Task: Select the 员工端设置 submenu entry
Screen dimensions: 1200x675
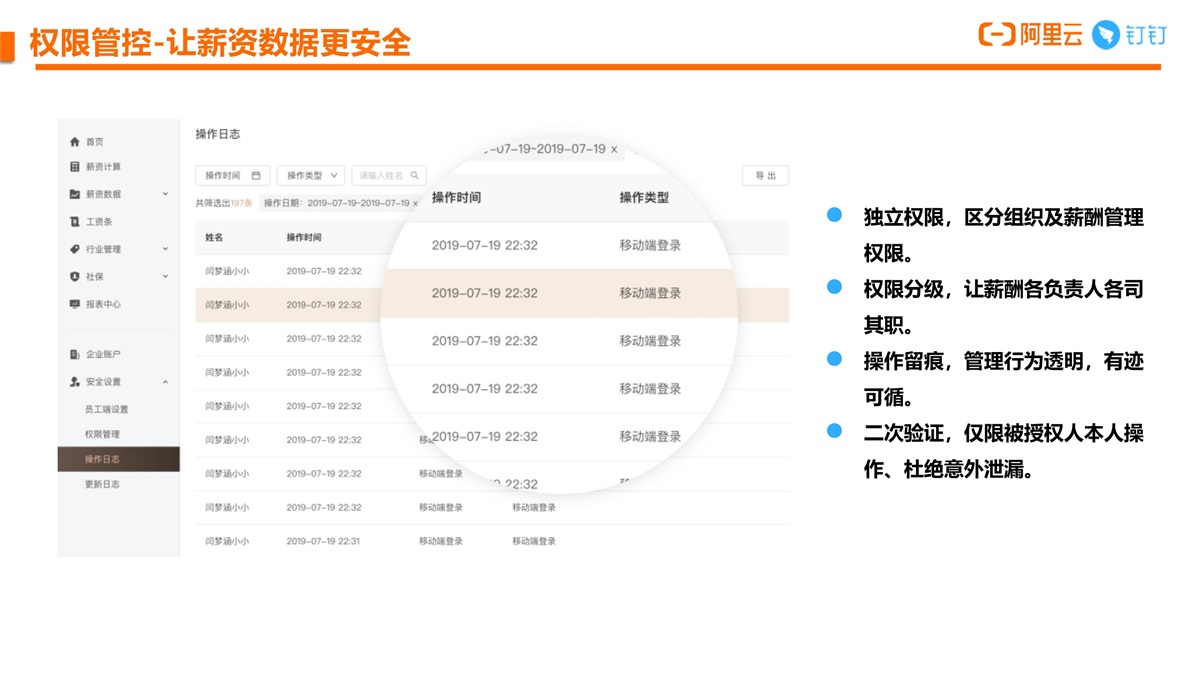Action: pos(106,409)
